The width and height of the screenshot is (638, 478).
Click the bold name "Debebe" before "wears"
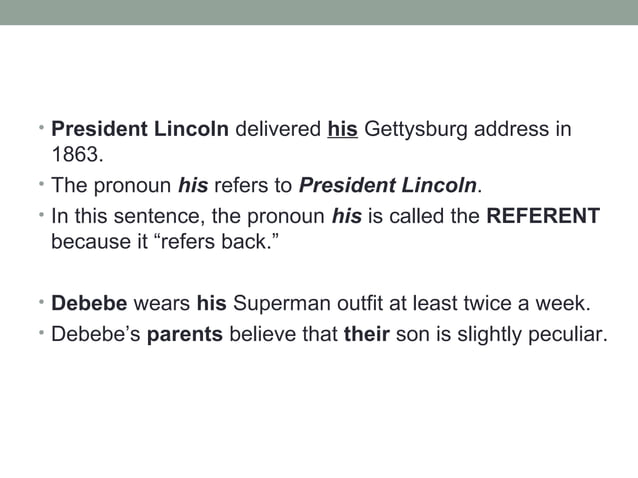(86, 304)
